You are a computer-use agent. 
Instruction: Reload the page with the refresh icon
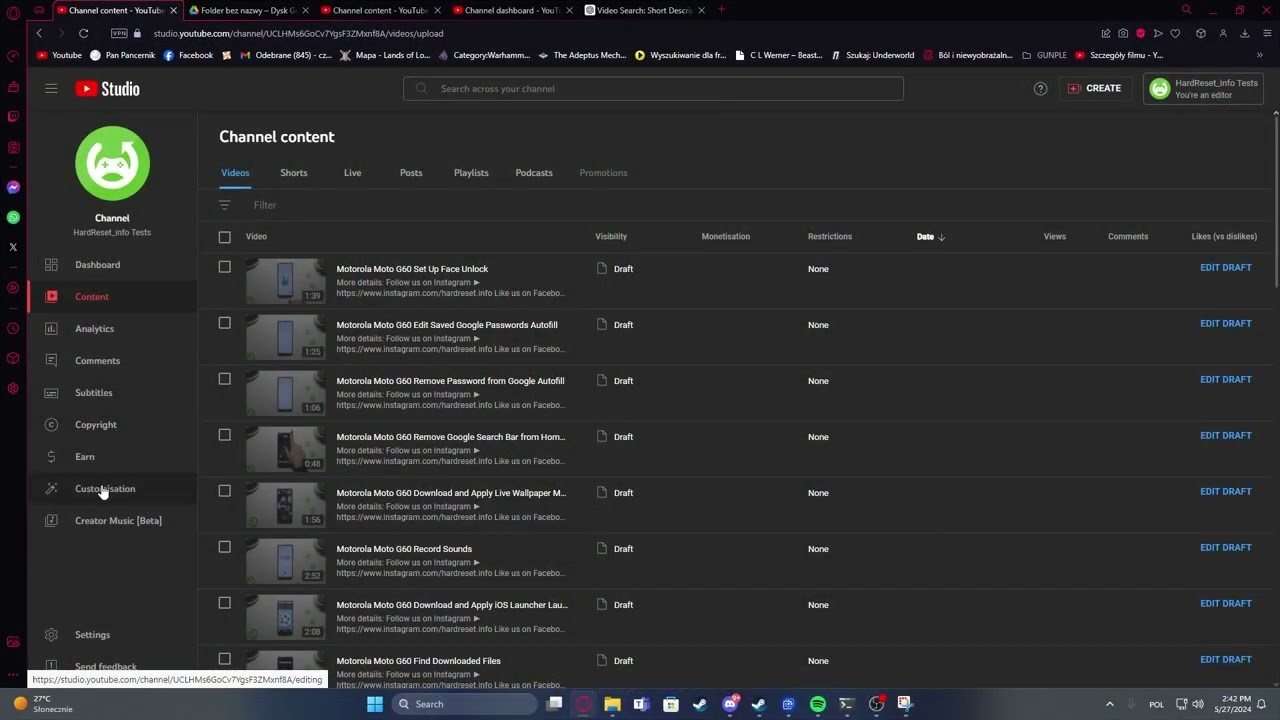click(83, 33)
